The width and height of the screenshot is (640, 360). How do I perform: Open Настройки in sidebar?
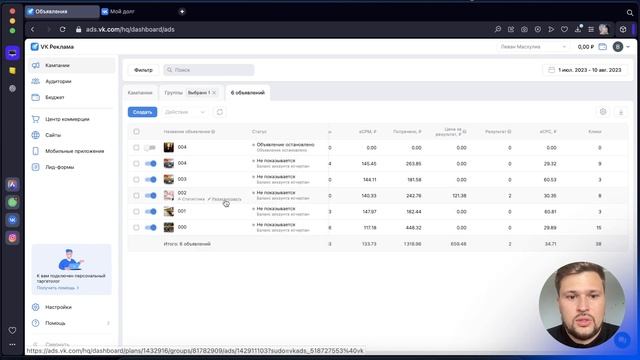tap(58, 307)
